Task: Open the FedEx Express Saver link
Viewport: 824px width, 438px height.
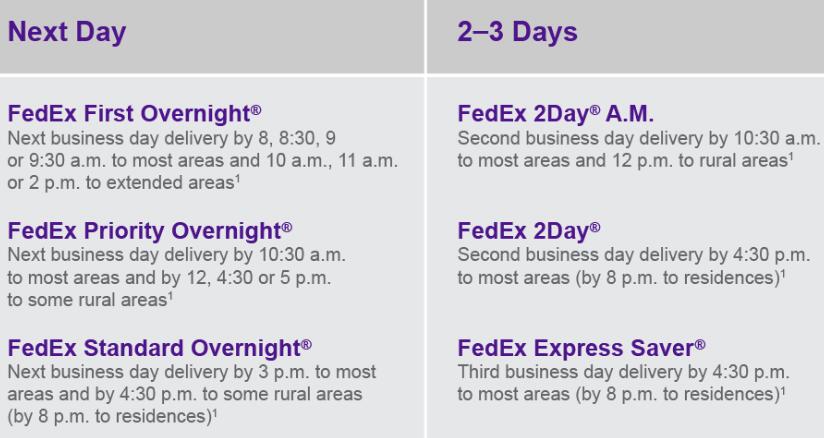Action: click(581, 348)
